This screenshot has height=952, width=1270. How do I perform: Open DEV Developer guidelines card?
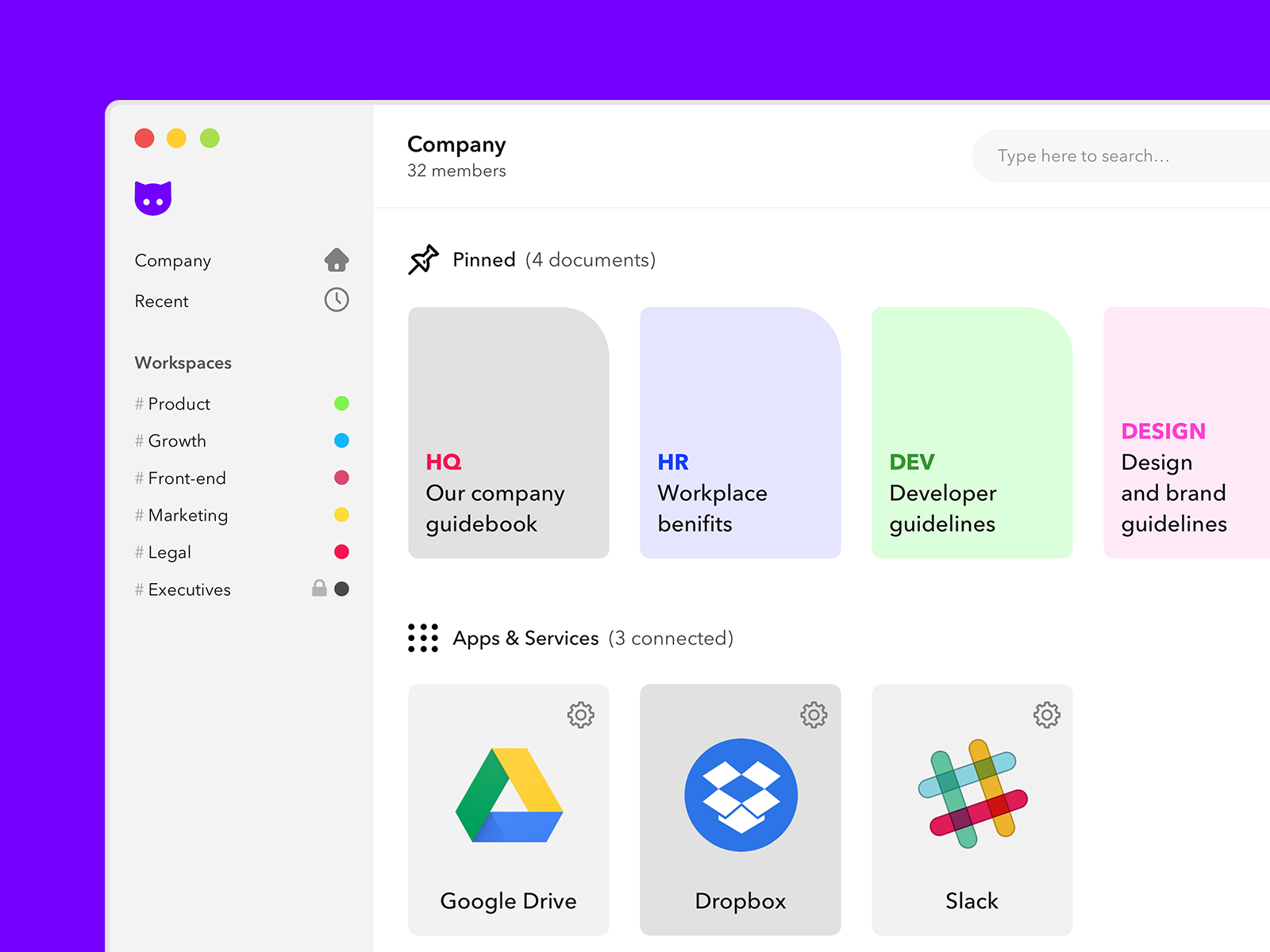point(972,432)
